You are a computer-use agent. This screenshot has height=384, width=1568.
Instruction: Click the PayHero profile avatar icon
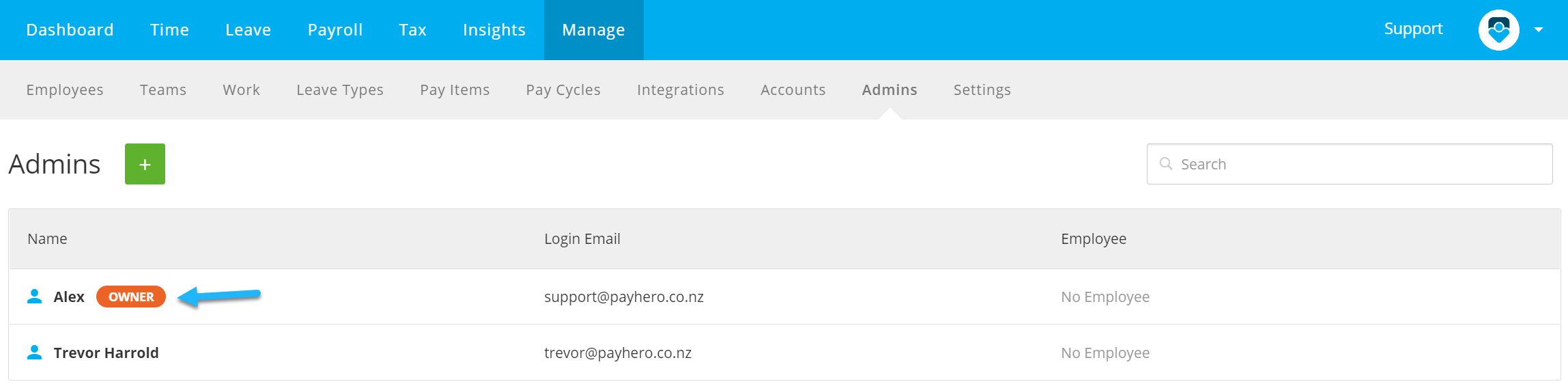[1498, 30]
